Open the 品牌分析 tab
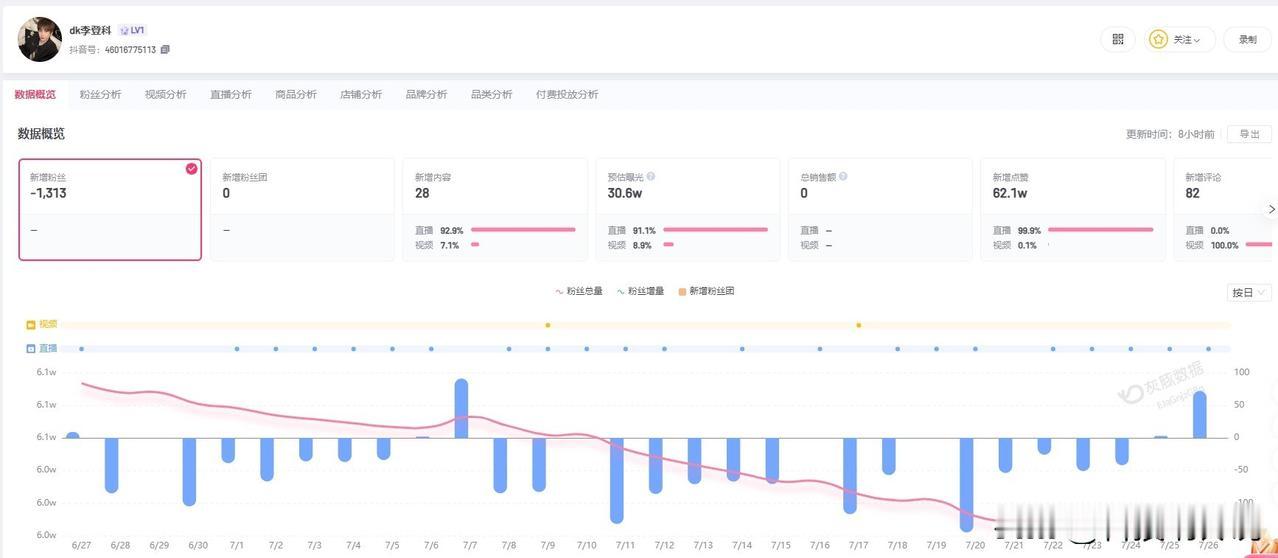The image size is (1278, 558). [x=427, y=94]
